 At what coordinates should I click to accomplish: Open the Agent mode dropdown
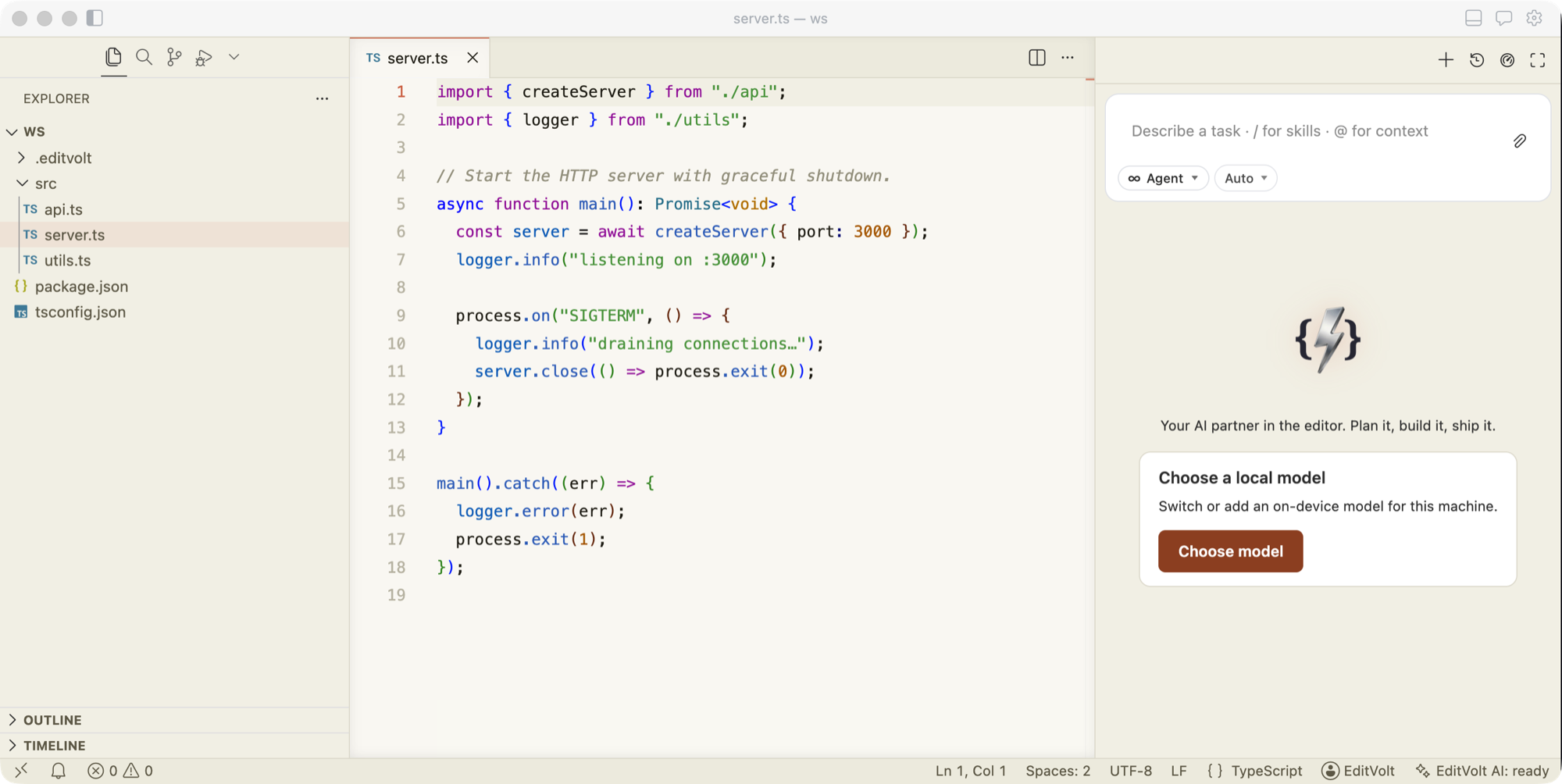pos(1163,178)
